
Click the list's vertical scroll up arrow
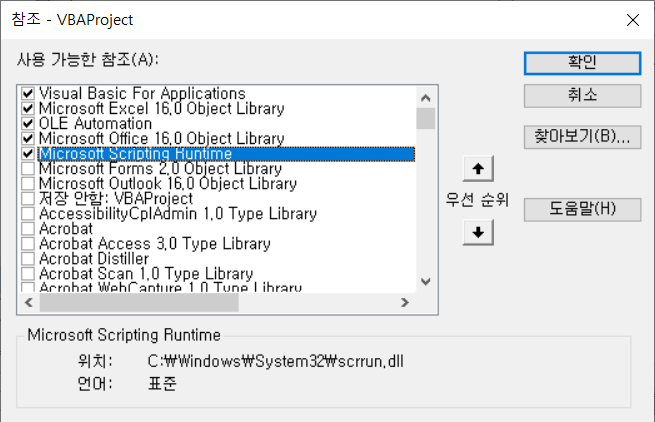426,98
